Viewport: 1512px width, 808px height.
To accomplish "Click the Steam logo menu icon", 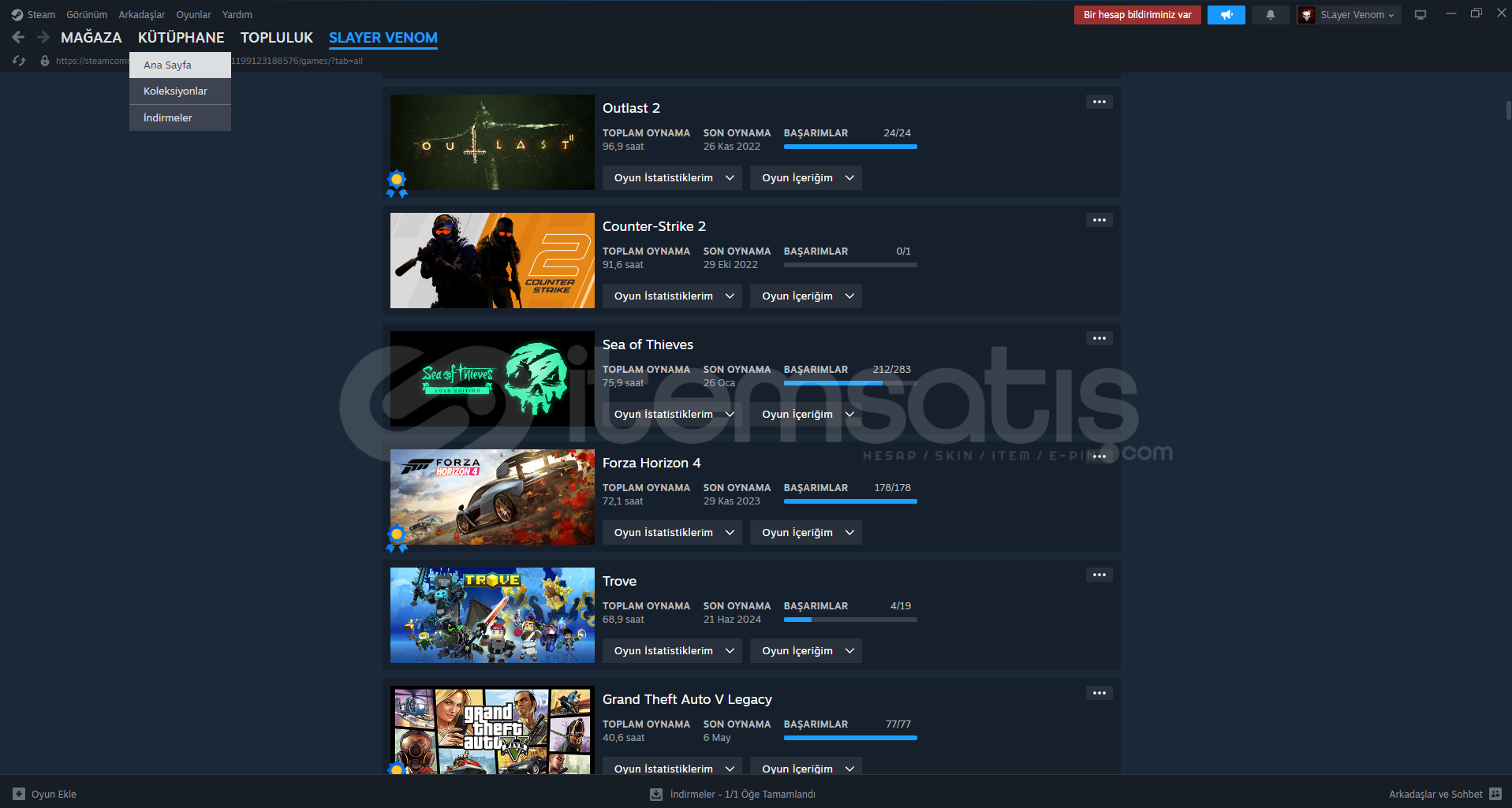I will coord(17,15).
